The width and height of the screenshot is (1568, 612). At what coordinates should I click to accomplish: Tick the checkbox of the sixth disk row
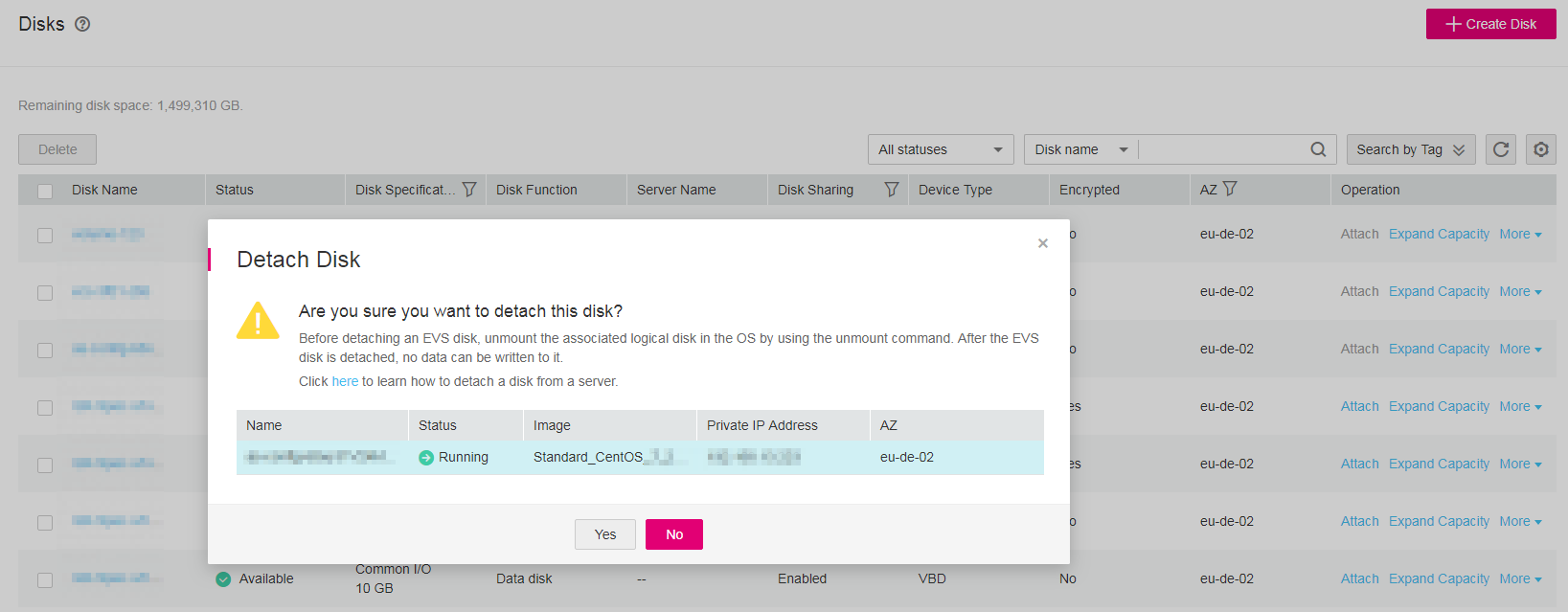tap(45, 522)
